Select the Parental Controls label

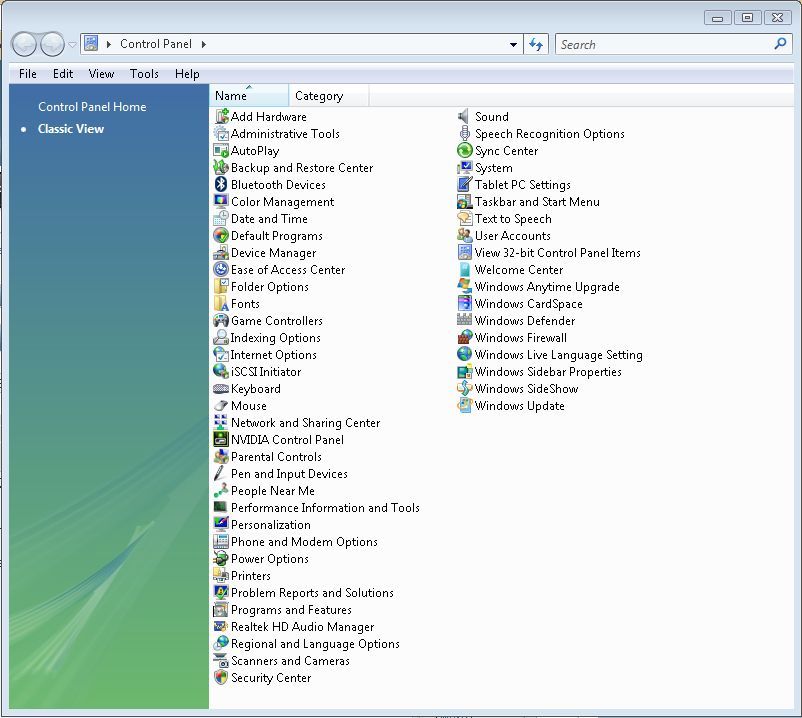(276, 457)
